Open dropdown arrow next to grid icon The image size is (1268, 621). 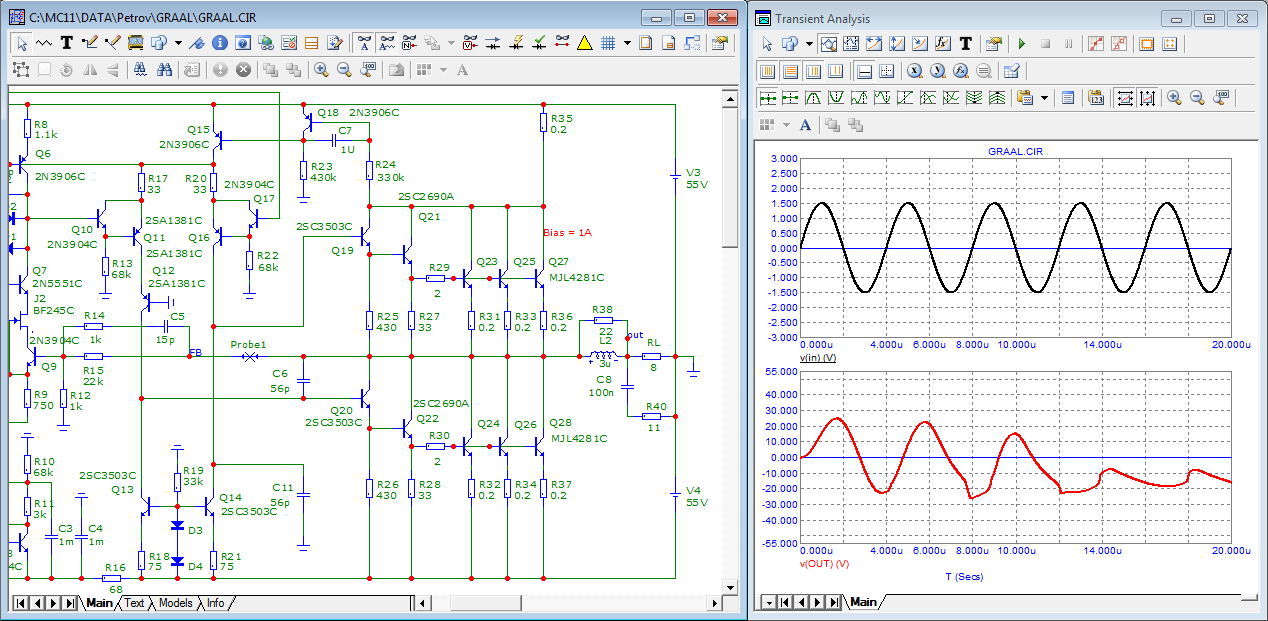[x=627, y=43]
